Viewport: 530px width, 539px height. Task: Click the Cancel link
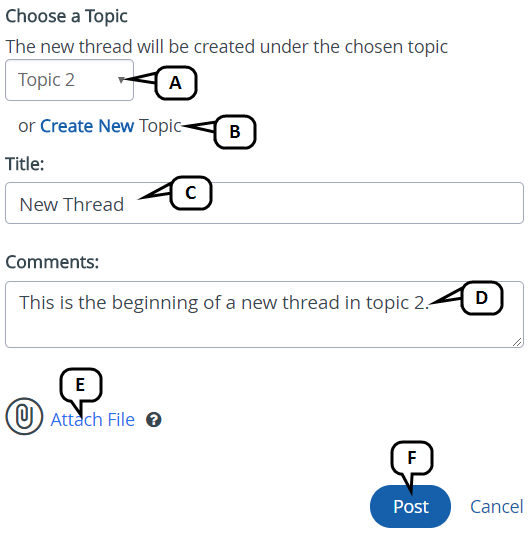(x=497, y=507)
